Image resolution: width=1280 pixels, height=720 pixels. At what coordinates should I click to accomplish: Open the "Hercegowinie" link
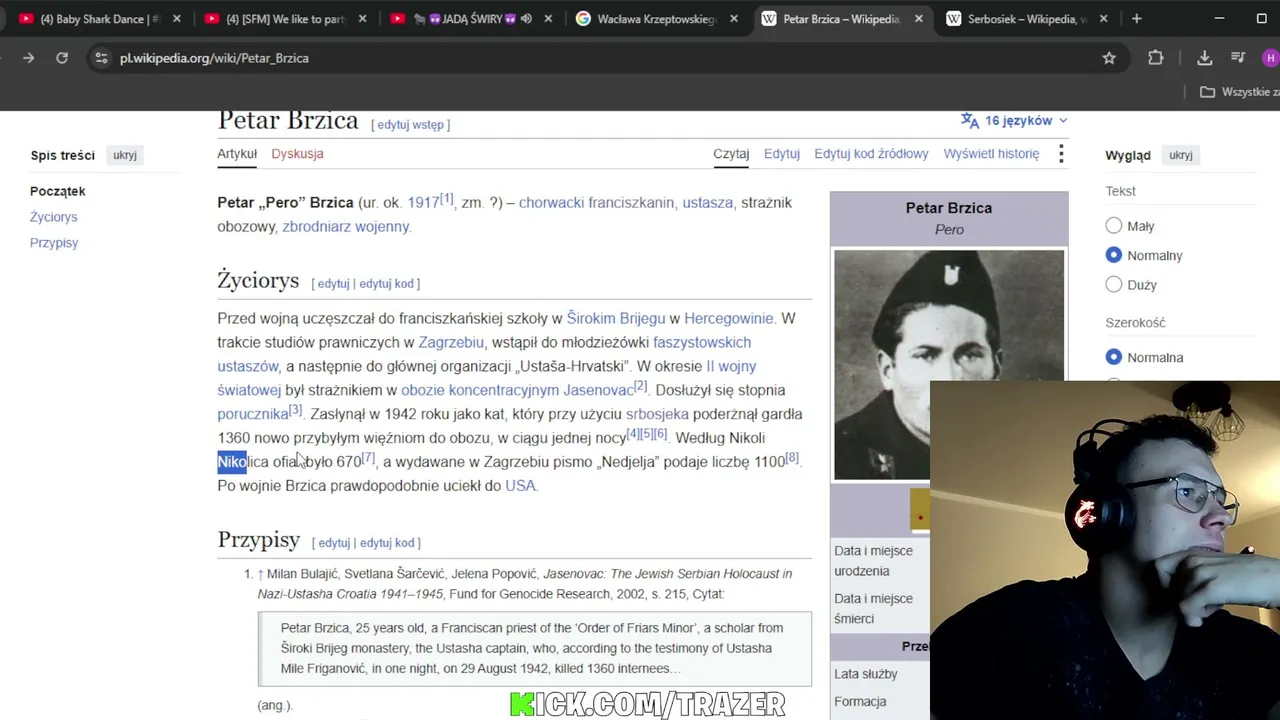729,319
